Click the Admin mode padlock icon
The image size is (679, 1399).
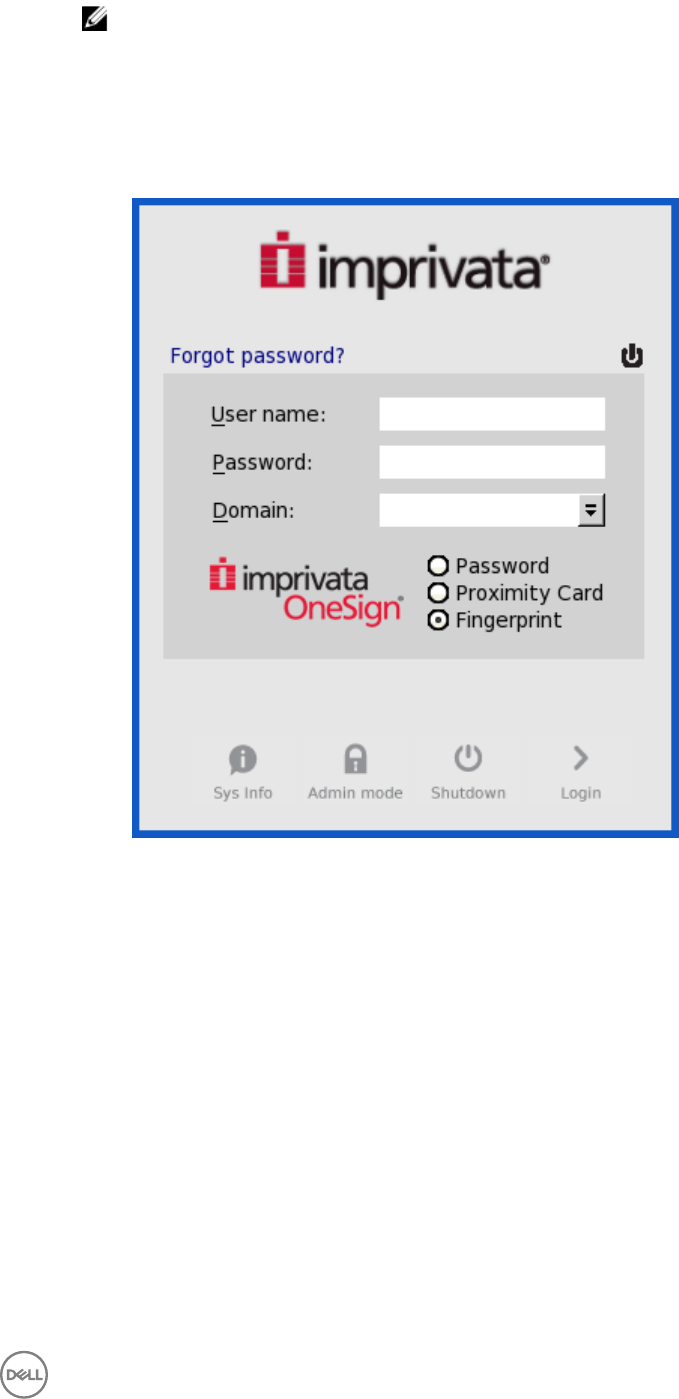[x=355, y=761]
